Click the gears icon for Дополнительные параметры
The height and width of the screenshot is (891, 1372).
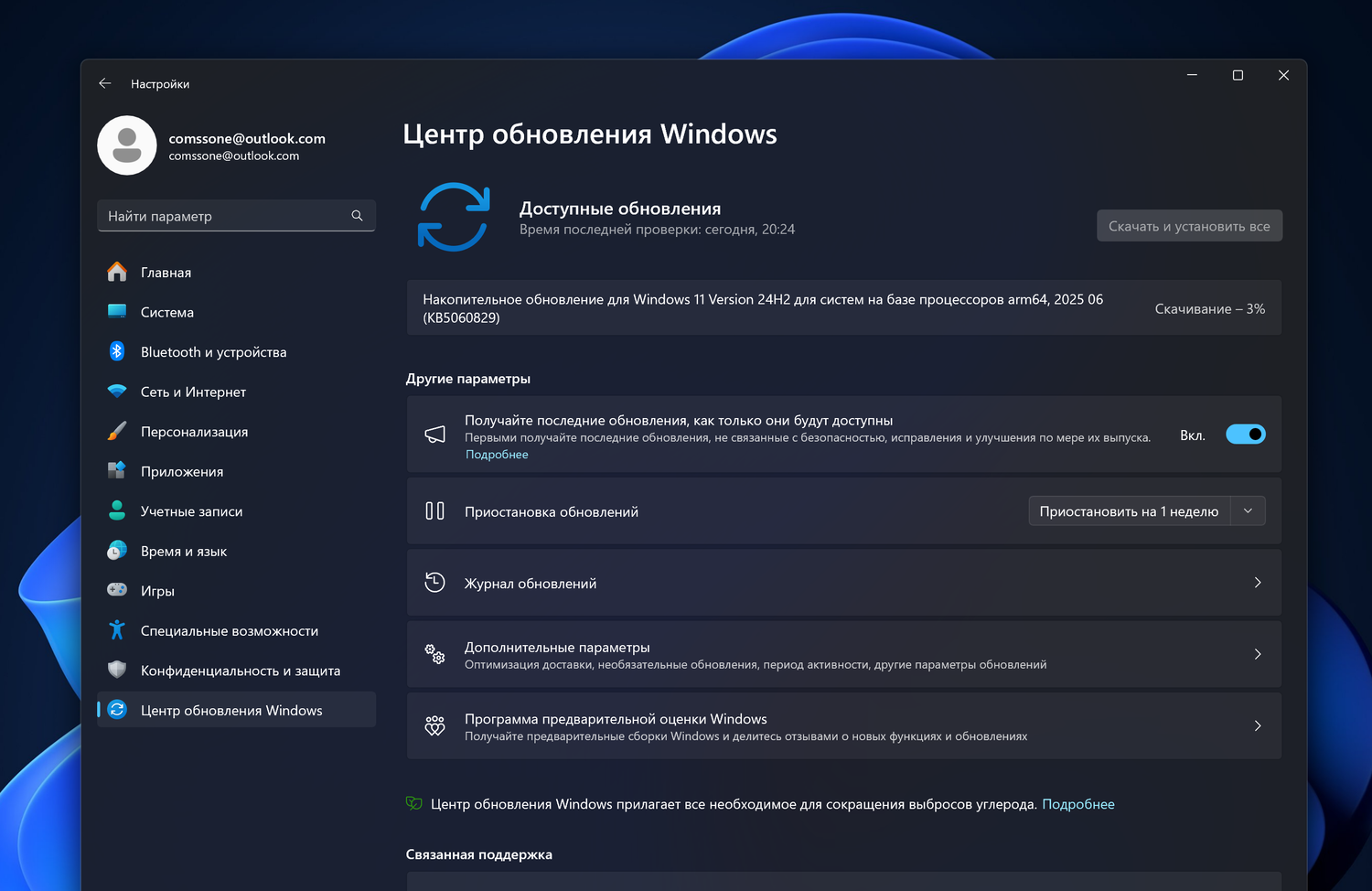[x=435, y=654]
